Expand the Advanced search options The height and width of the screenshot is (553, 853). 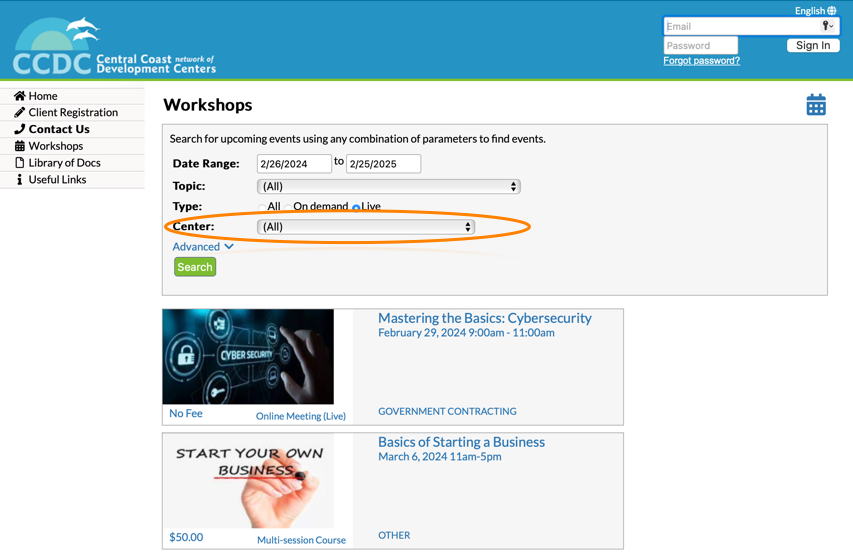[x=203, y=247]
